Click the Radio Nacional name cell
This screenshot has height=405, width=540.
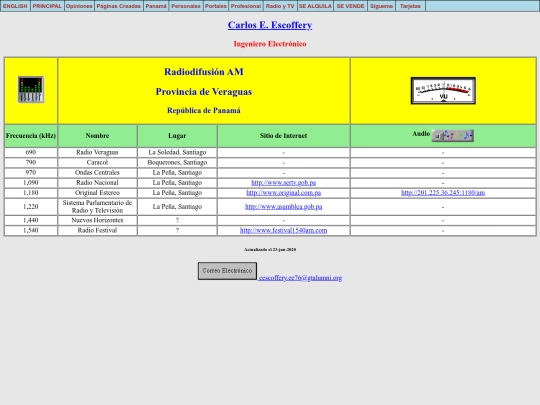(x=97, y=183)
